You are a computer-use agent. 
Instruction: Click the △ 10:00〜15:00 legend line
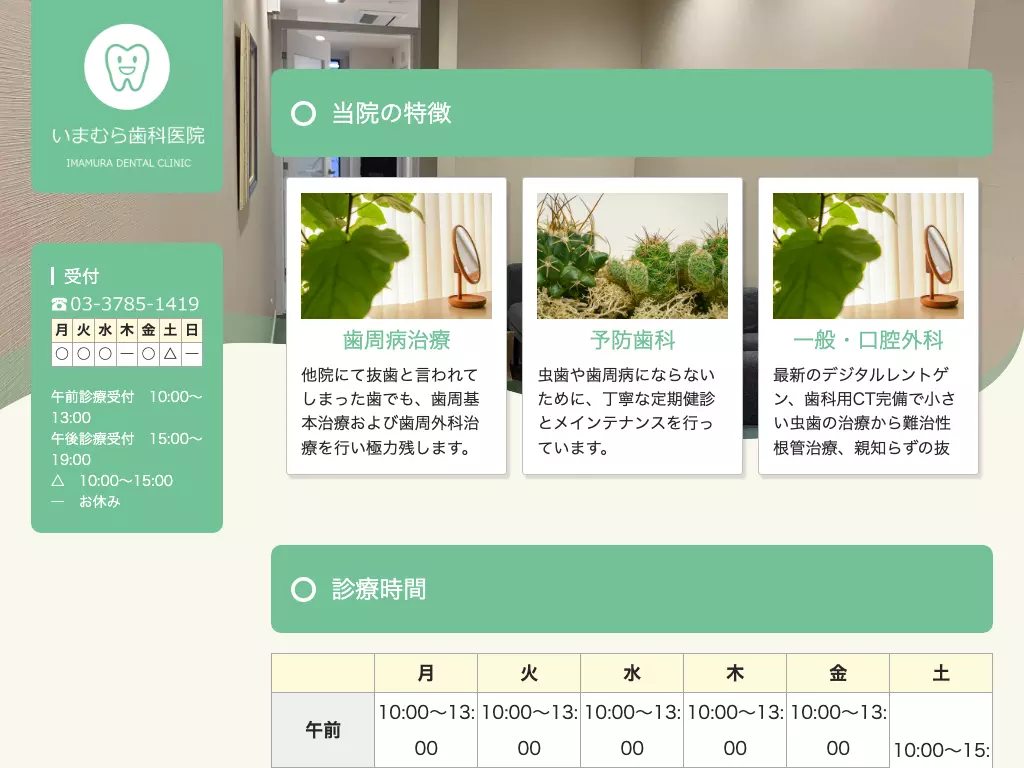pyautogui.click(x=112, y=481)
